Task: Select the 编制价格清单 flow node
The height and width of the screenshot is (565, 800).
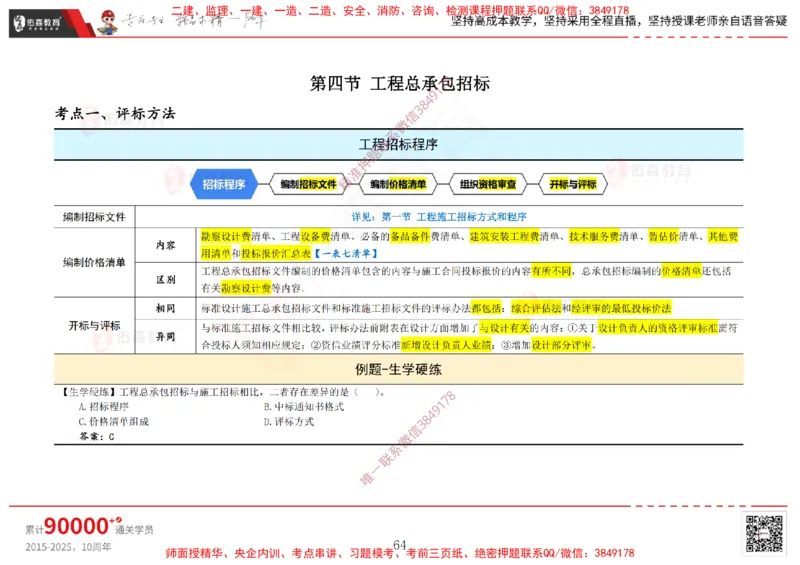Action: click(398, 184)
